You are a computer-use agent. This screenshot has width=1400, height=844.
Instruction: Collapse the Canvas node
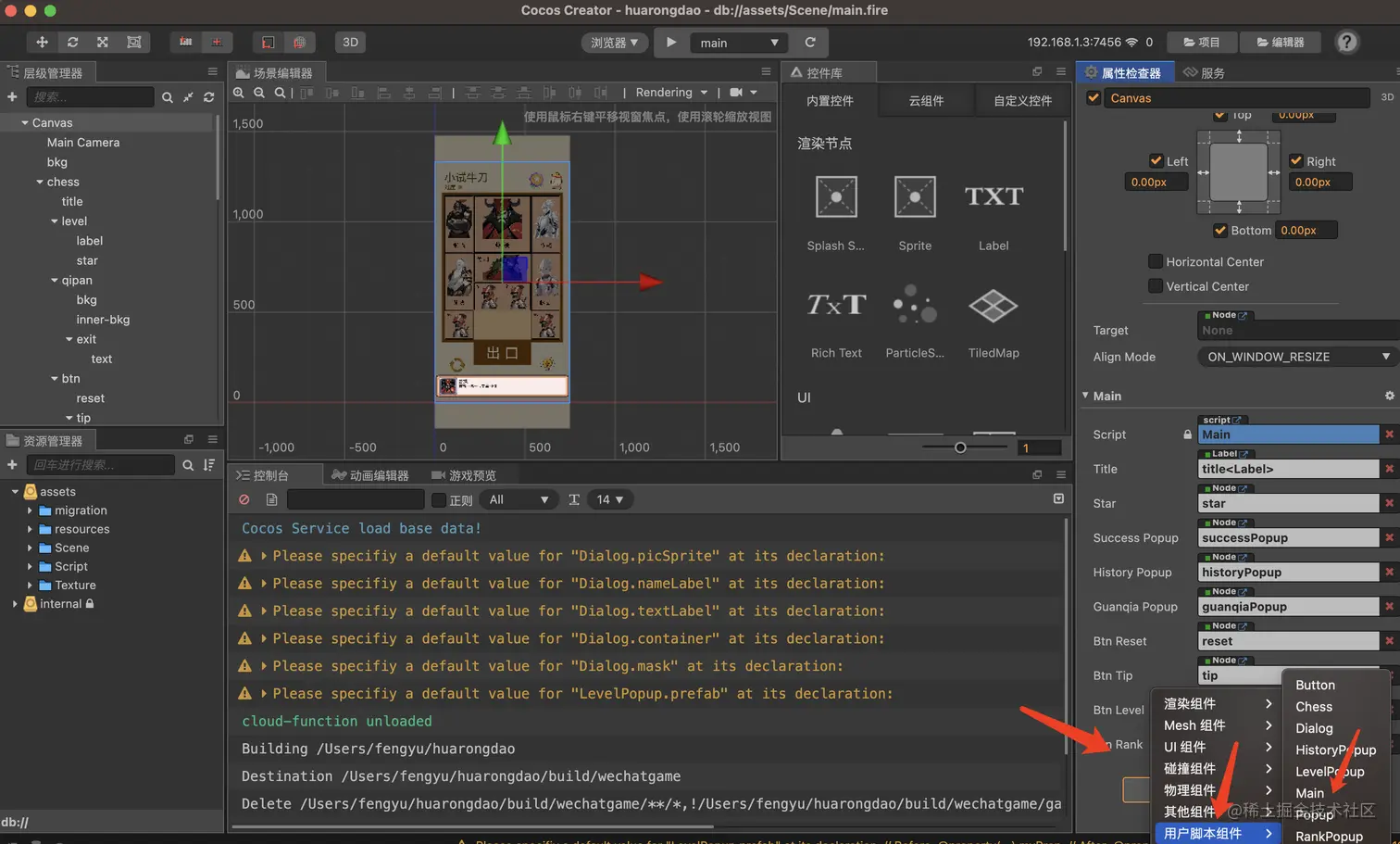[25, 122]
